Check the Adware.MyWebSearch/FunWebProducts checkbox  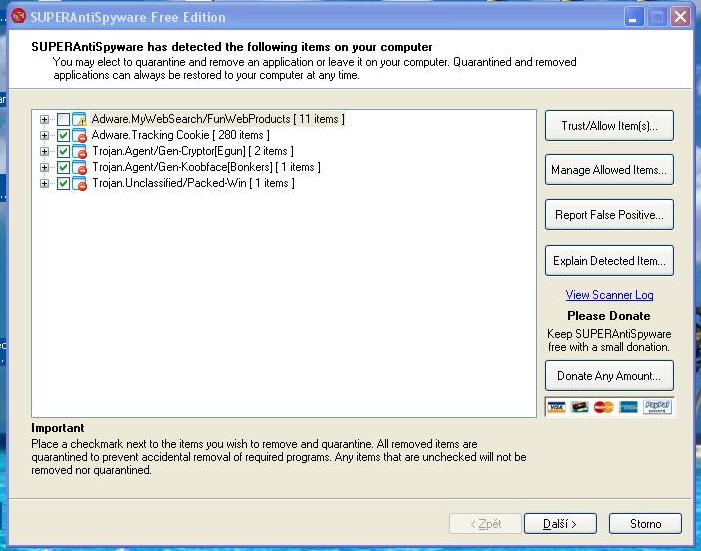pos(63,119)
